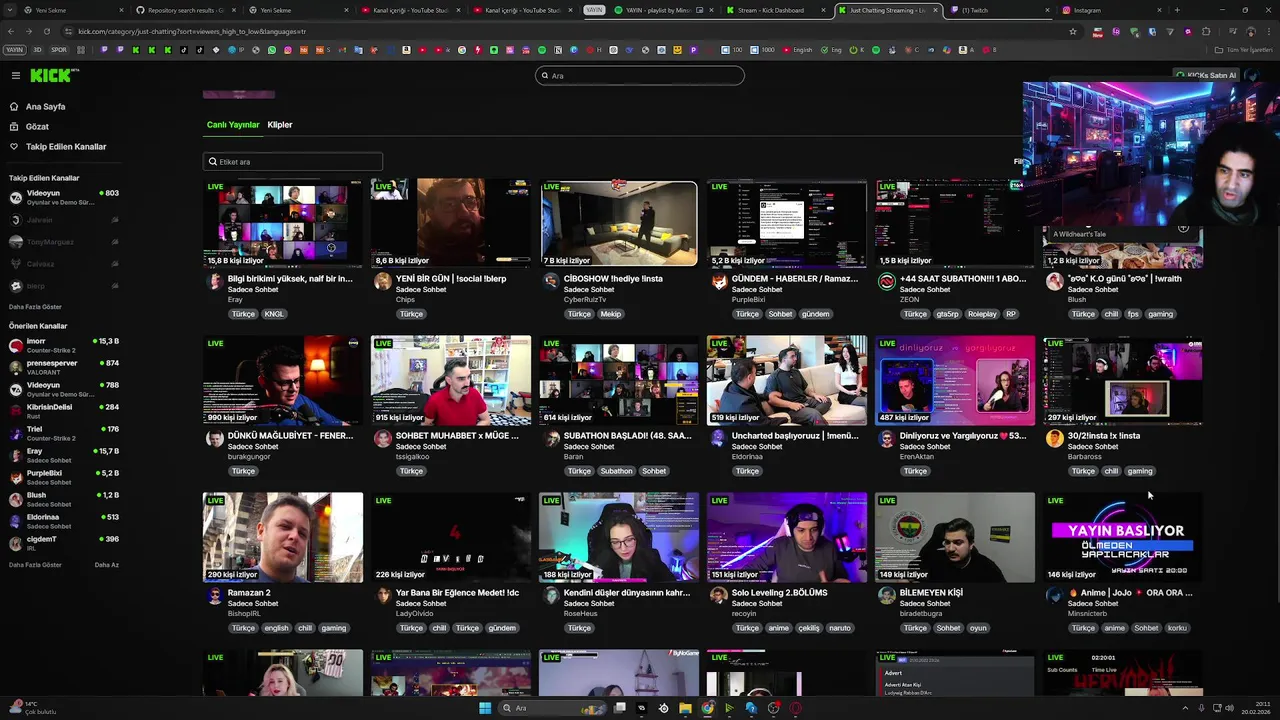Click PurpleBixi channel avatar in stream grid

718,282
